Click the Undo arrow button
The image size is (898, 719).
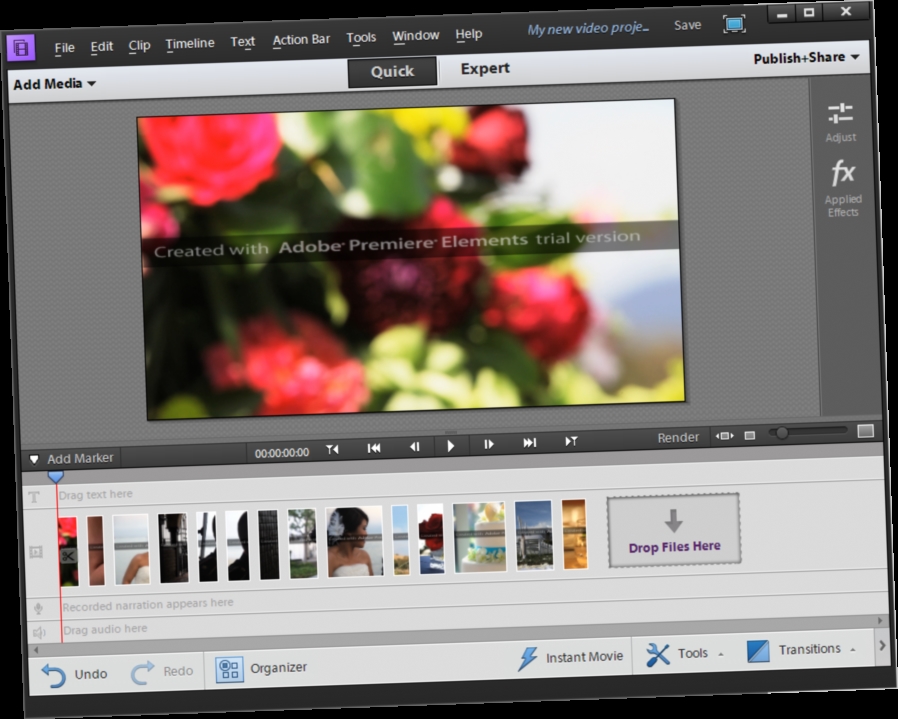click(74, 675)
